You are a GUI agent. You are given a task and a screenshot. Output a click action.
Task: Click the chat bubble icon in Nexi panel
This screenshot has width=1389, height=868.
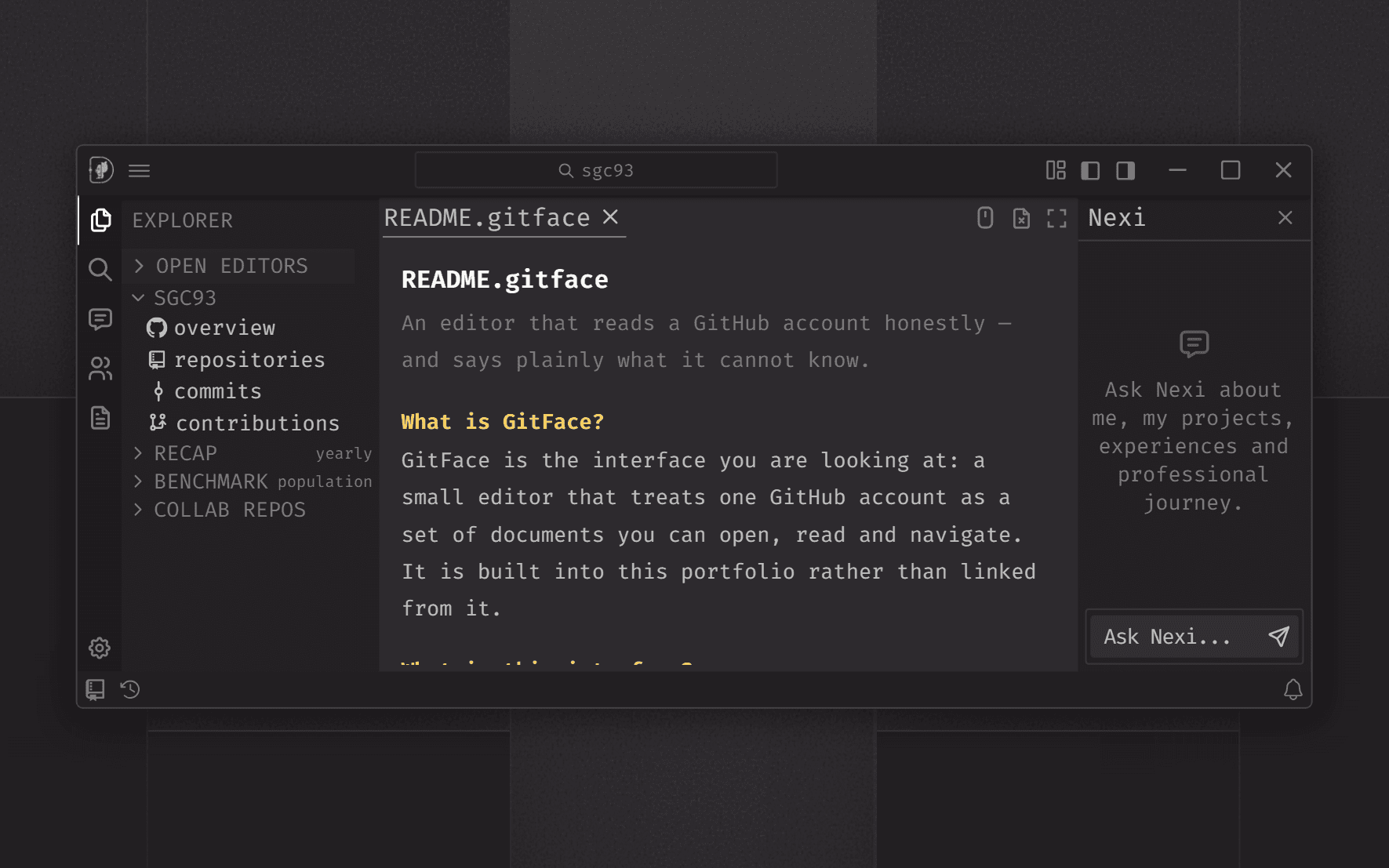click(x=1194, y=343)
